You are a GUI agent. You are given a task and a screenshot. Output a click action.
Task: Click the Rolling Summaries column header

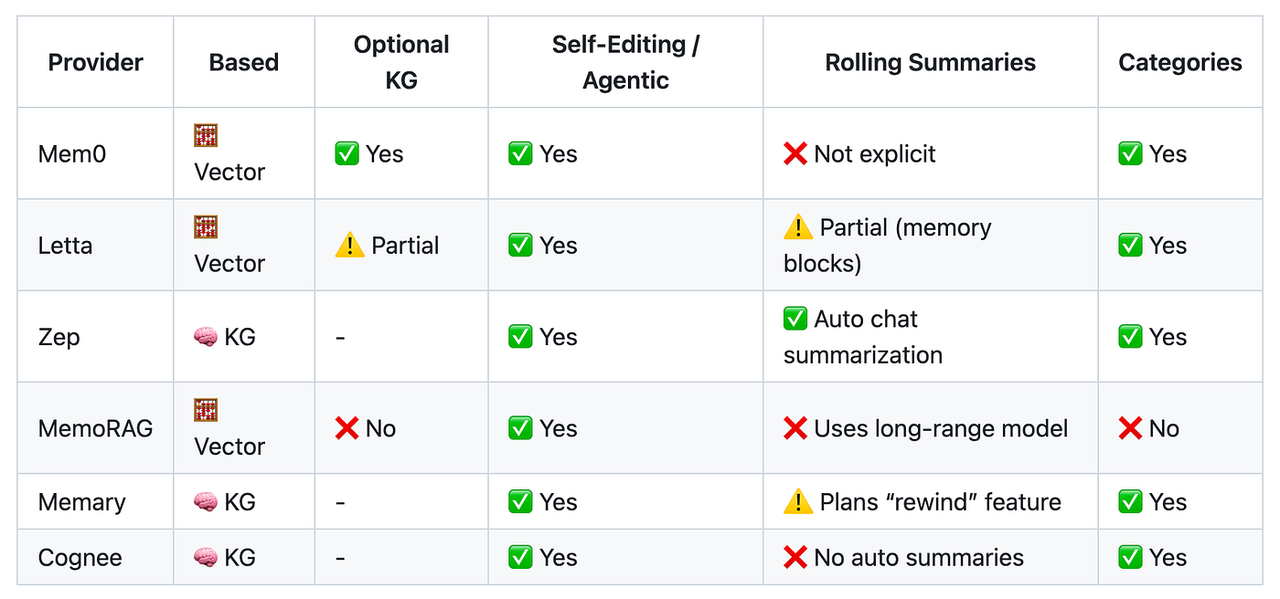pyautogui.click(x=930, y=62)
